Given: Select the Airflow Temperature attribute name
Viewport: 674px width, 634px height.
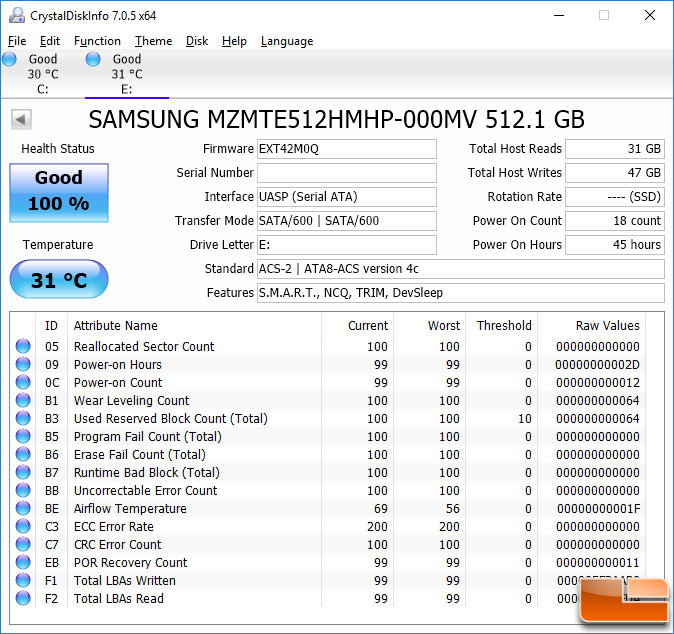Looking at the screenshot, I should (130, 508).
